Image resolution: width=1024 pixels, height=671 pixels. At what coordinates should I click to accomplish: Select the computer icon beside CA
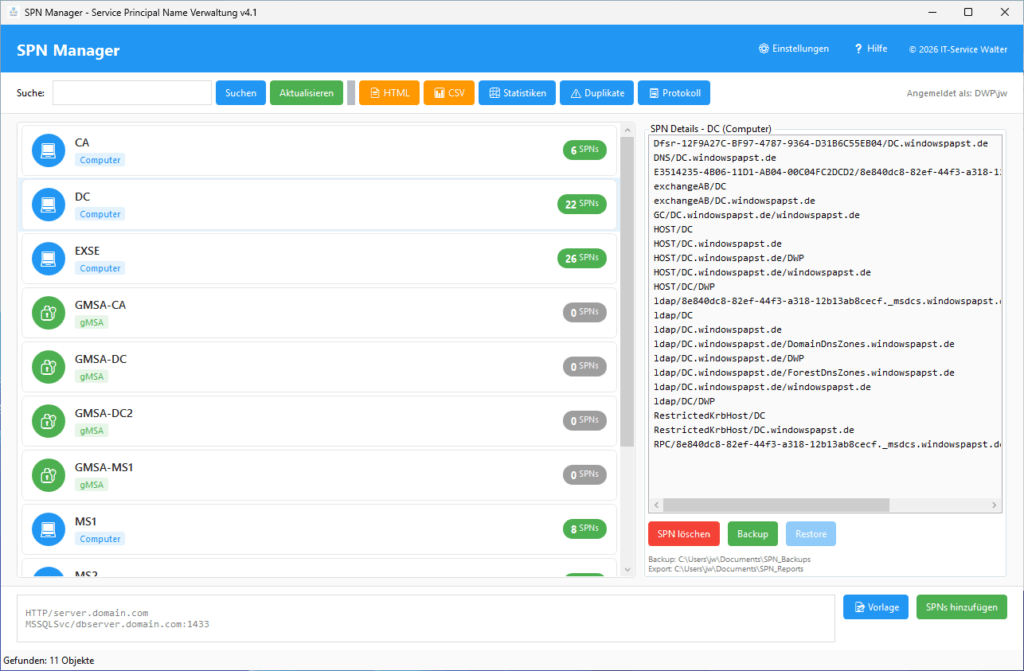(48, 149)
